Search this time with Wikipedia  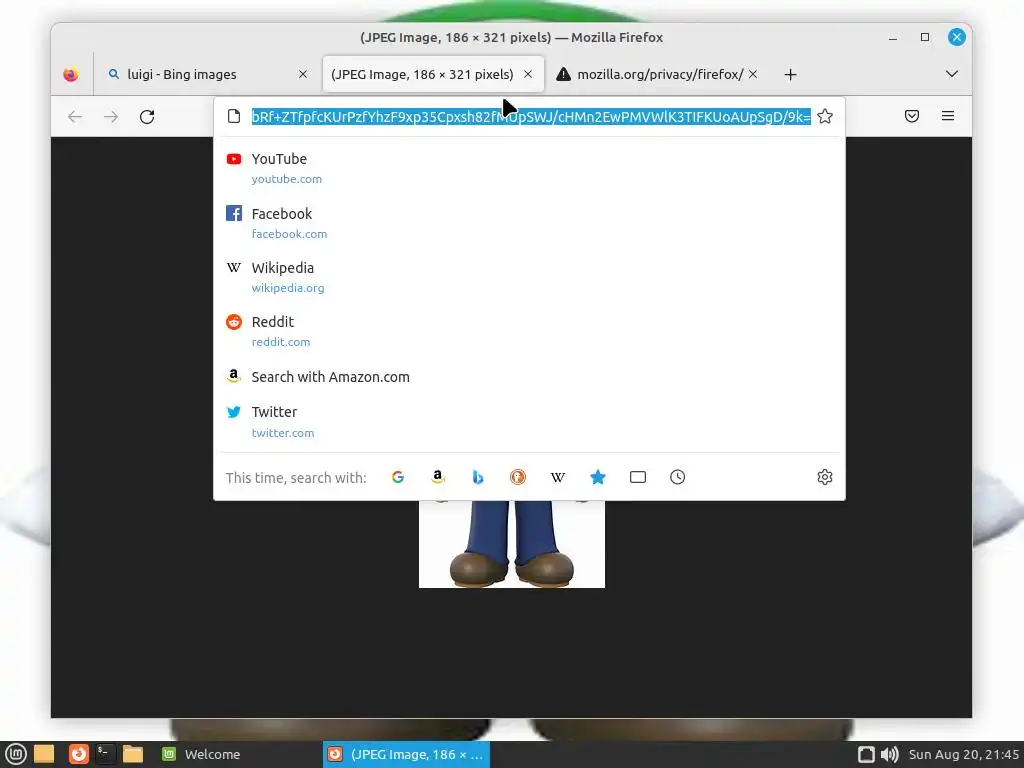(558, 477)
